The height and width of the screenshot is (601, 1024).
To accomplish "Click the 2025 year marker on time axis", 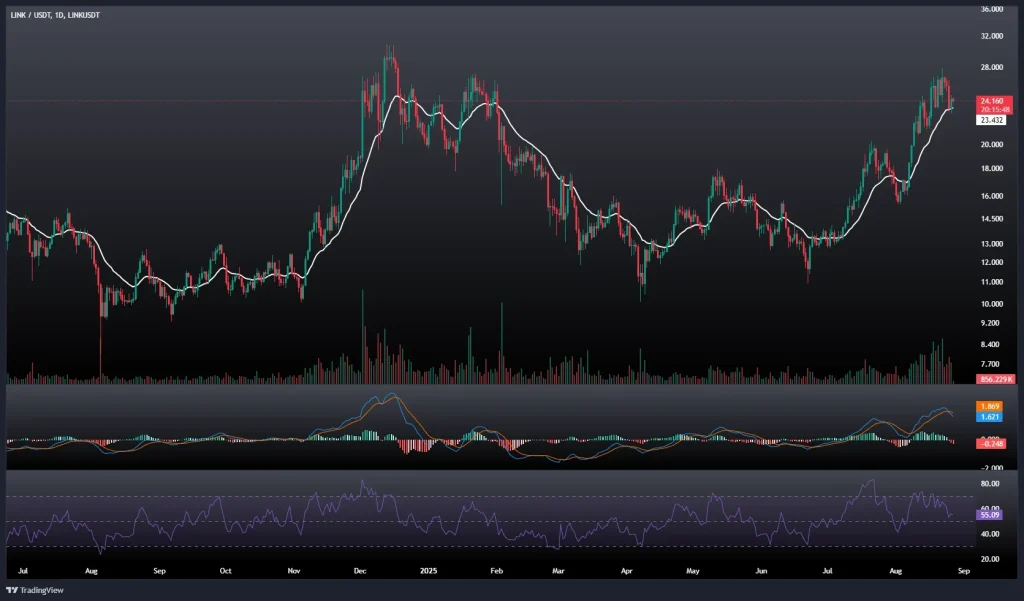I will [431, 571].
